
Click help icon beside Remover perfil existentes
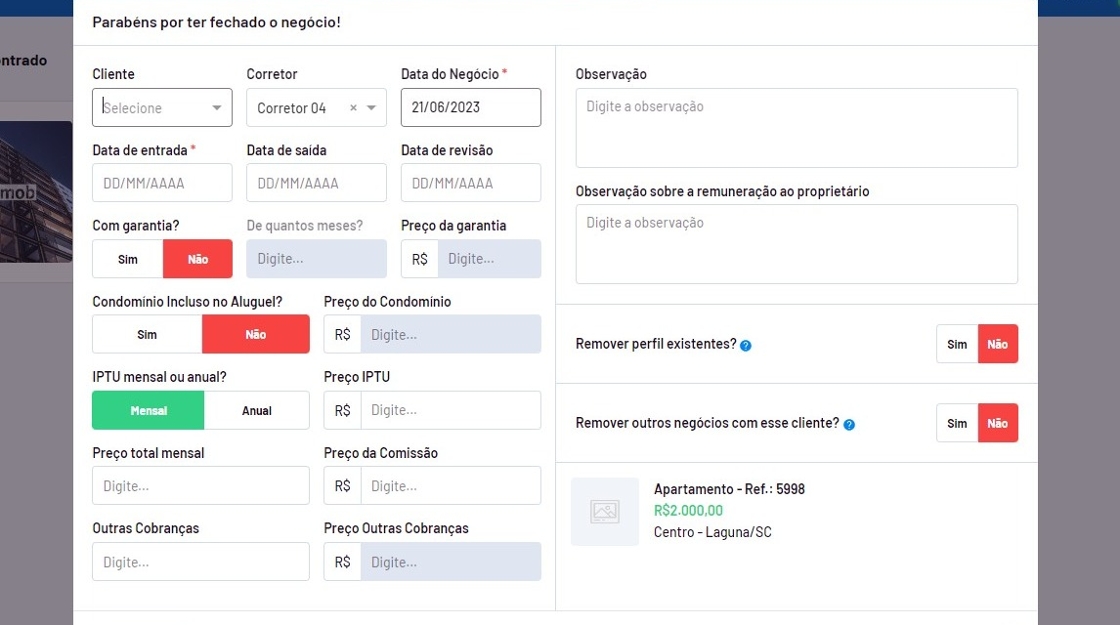point(746,345)
